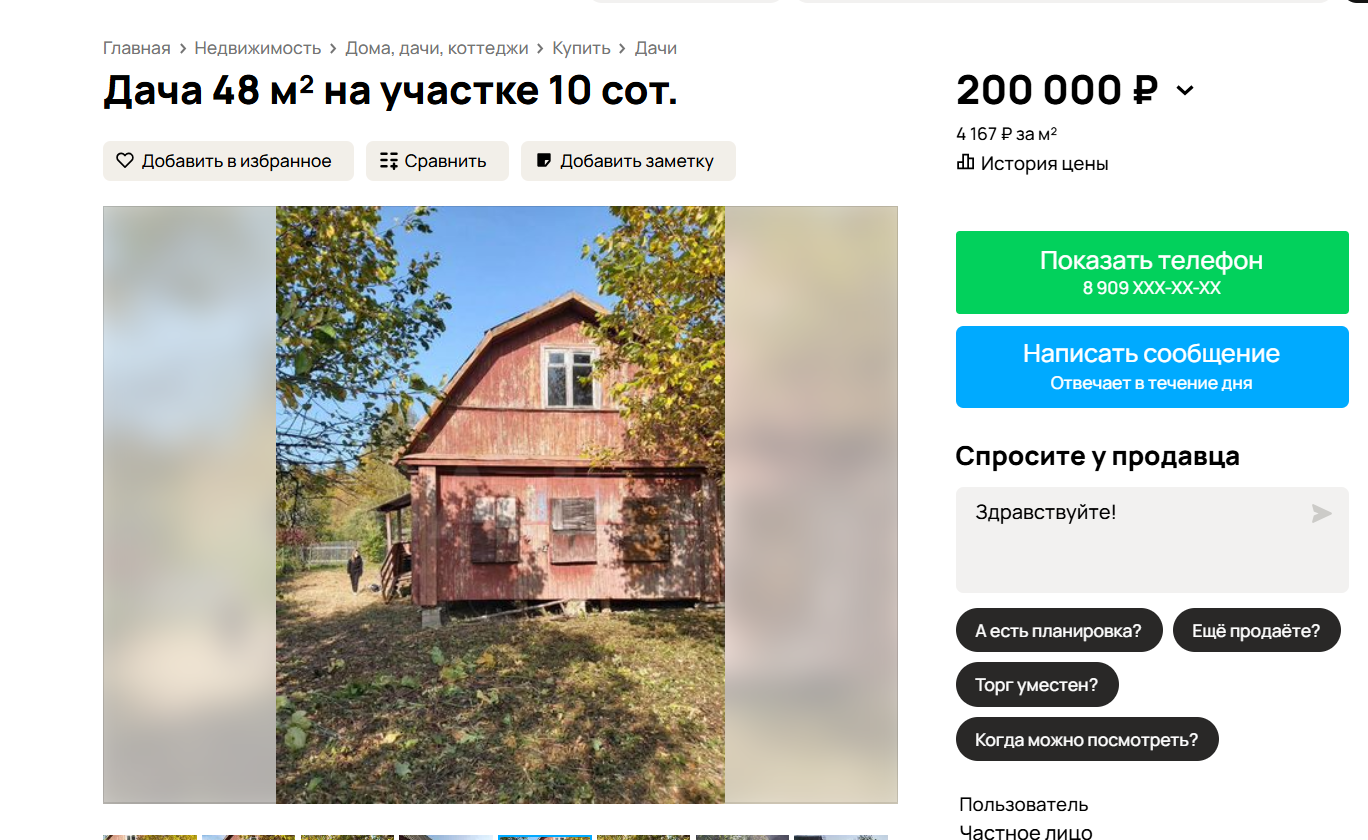Click the price history chart icon
1368x840 pixels.
[x=965, y=162]
